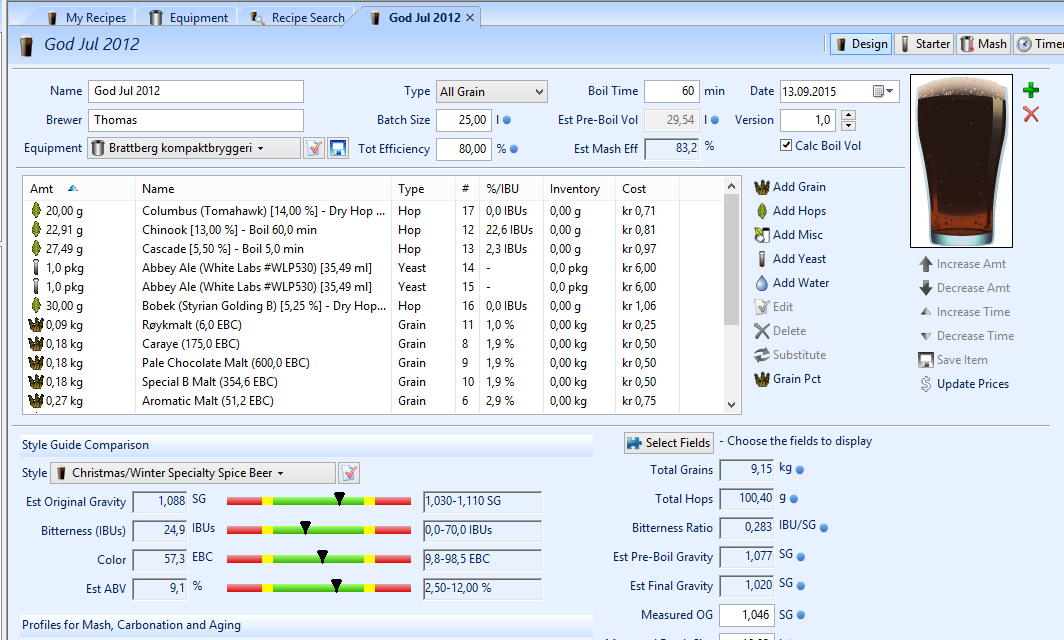
Task: Click the Select Fields button
Action: (668, 442)
